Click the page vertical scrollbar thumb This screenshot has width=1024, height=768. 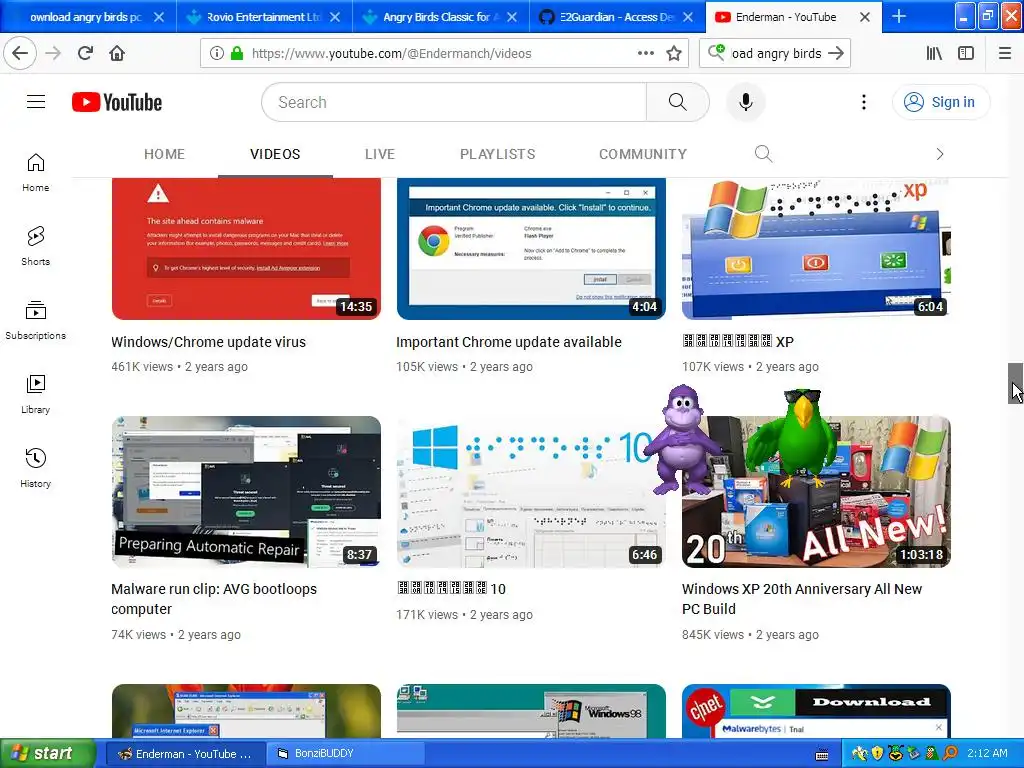(1016, 383)
